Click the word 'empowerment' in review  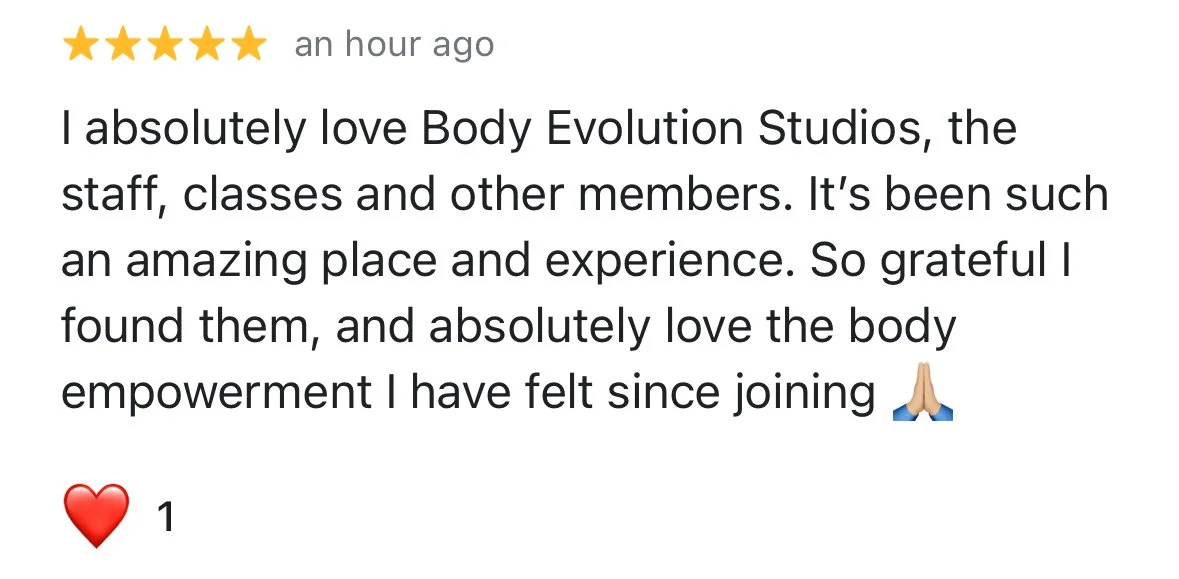pyautogui.click(x=217, y=393)
